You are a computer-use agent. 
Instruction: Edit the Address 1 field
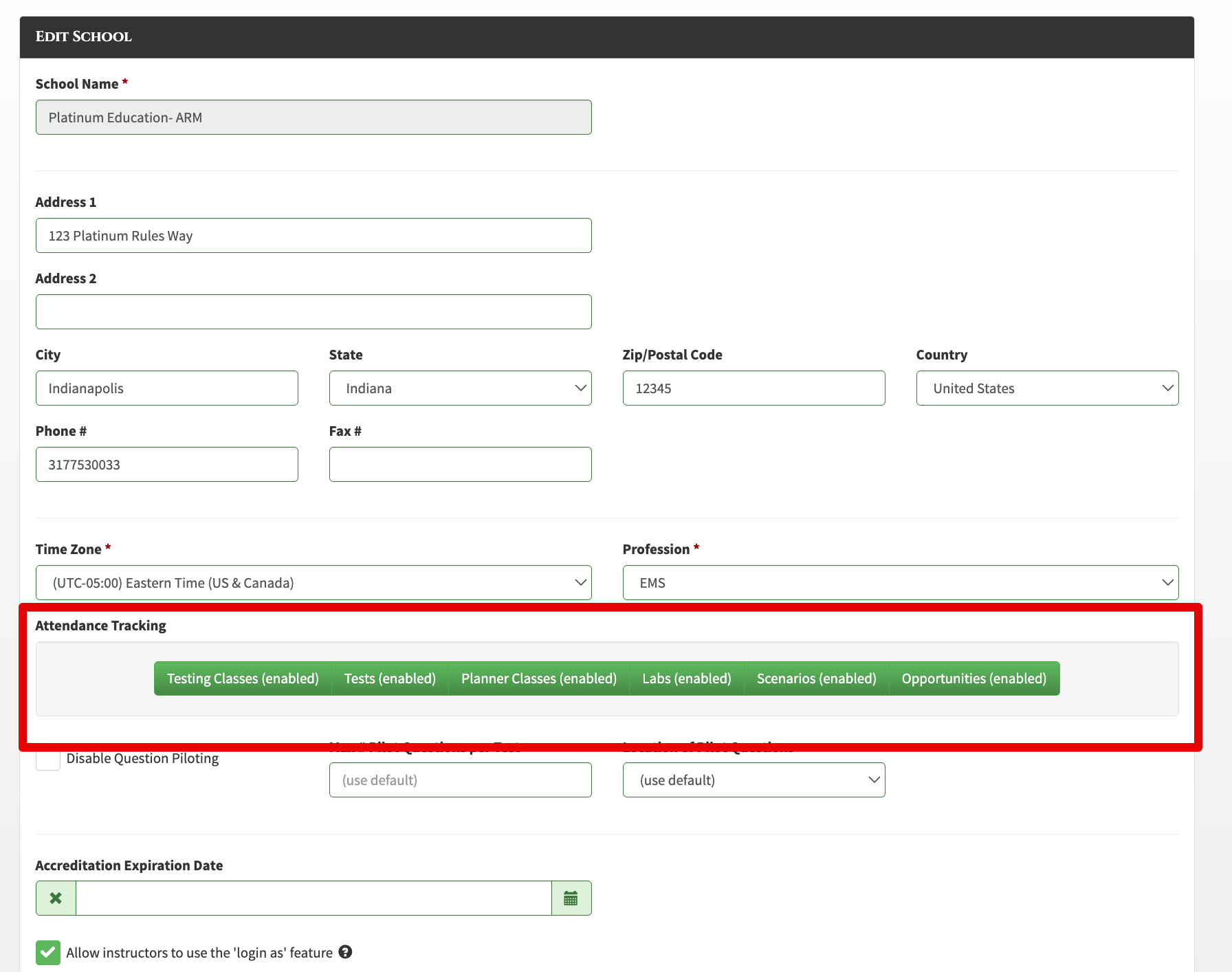pyautogui.click(x=313, y=236)
